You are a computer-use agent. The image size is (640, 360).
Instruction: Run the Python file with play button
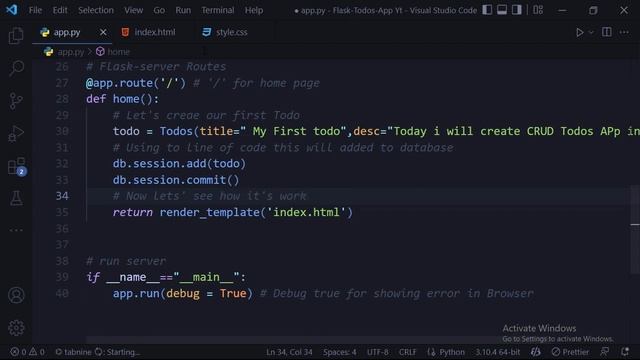[x=579, y=32]
